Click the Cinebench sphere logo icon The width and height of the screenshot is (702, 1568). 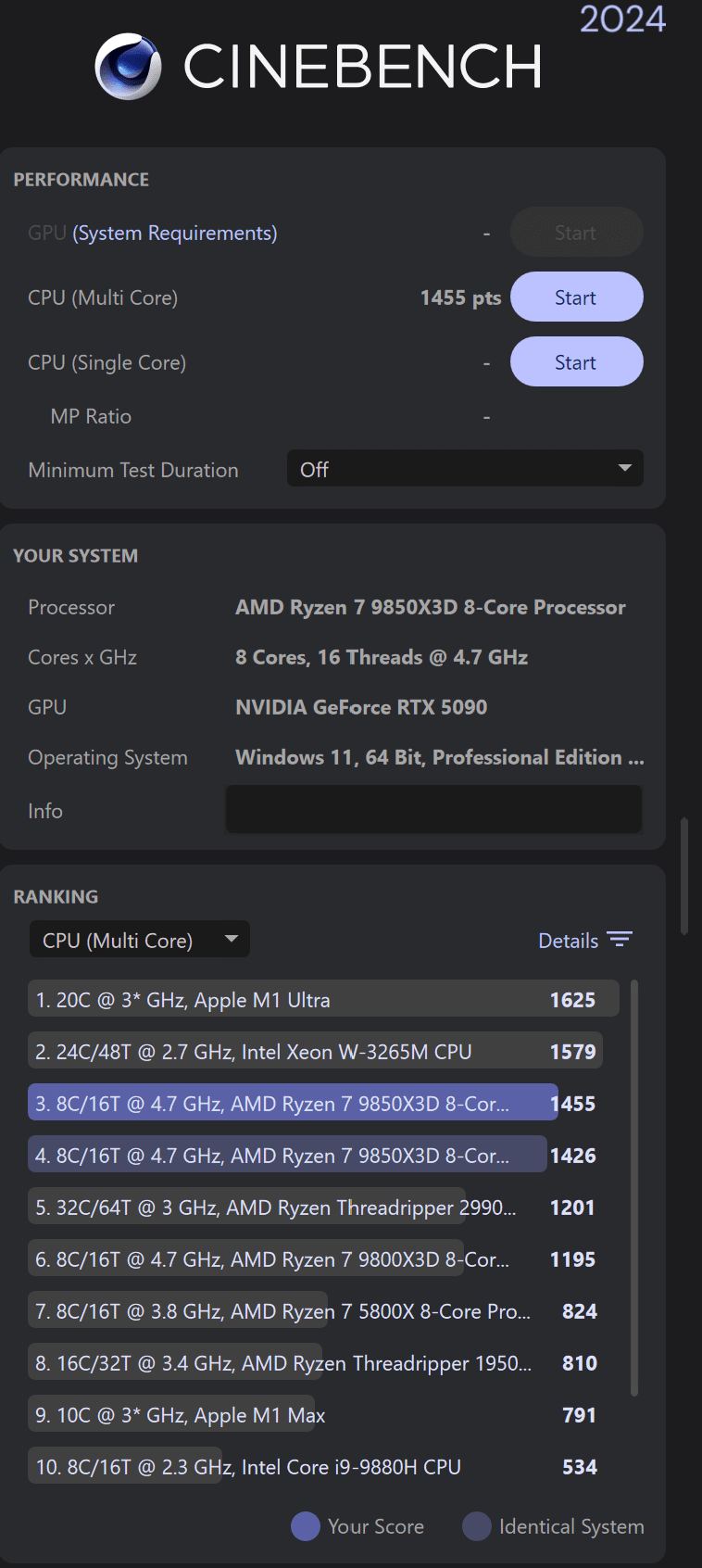pyautogui.click(x=128, y=66)
